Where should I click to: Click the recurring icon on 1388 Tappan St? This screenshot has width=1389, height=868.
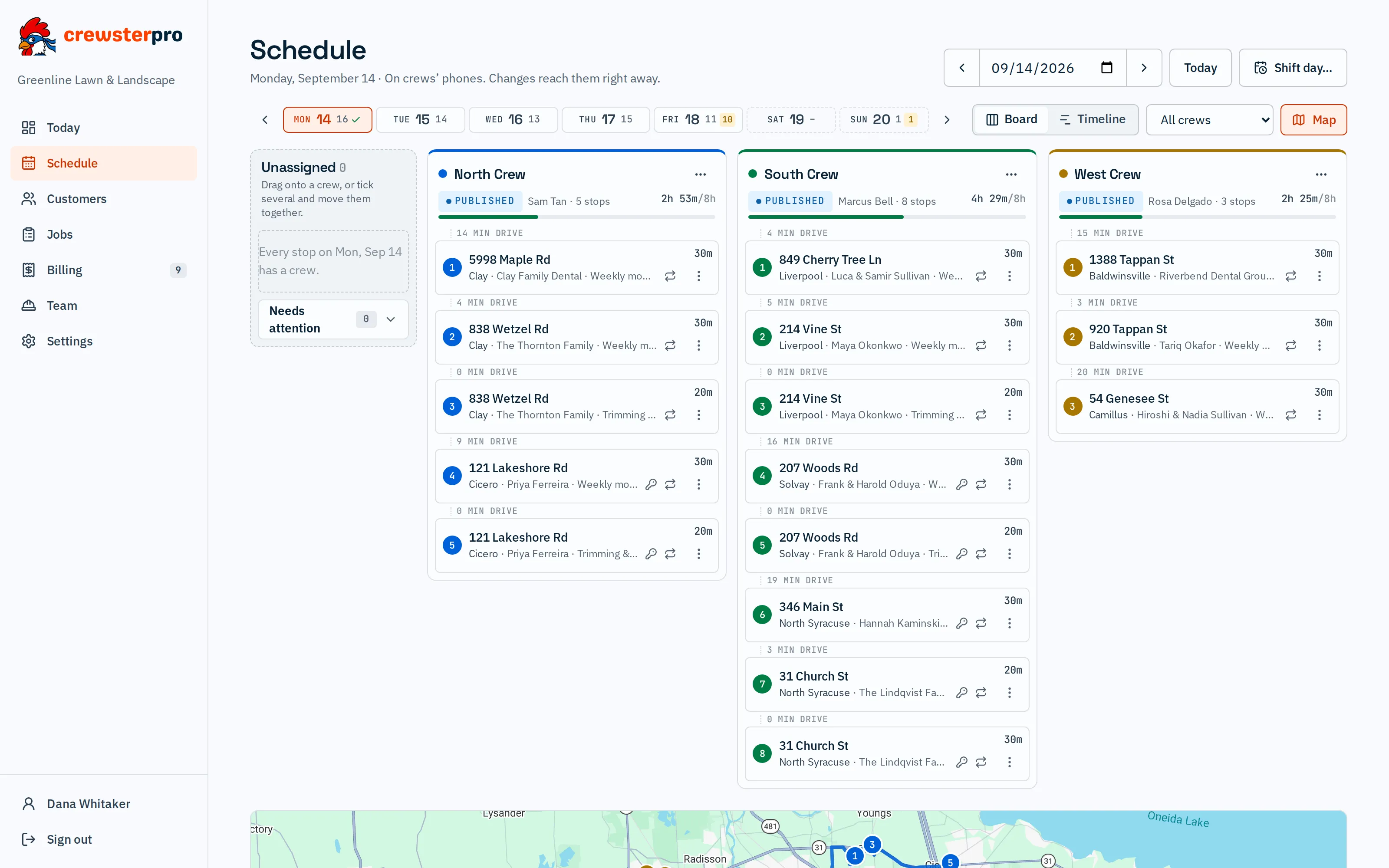(x=1291, y=276)
